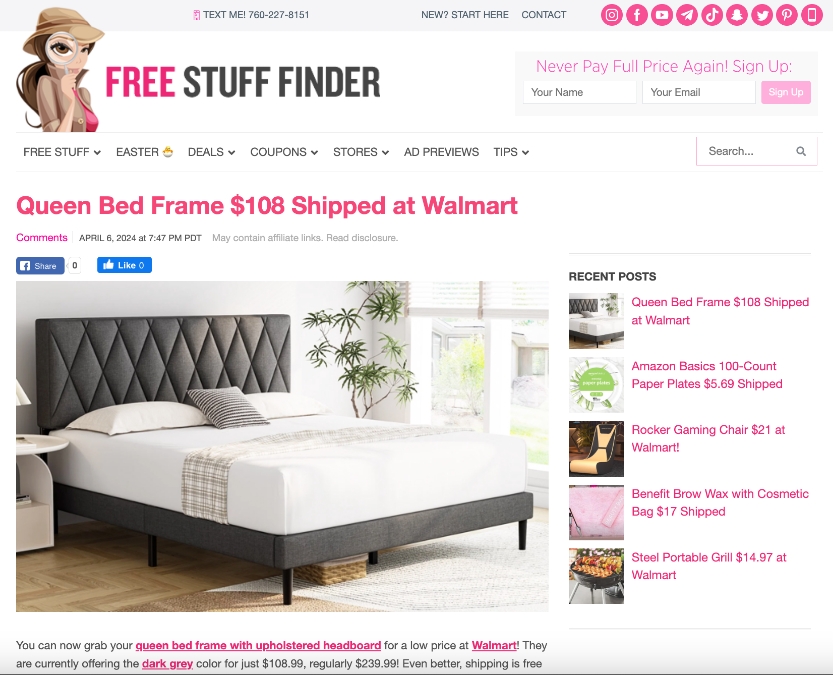This screenshot has width=835, height=675.
Task: Open the Facebook icon in header
Action: pos(637,15)
